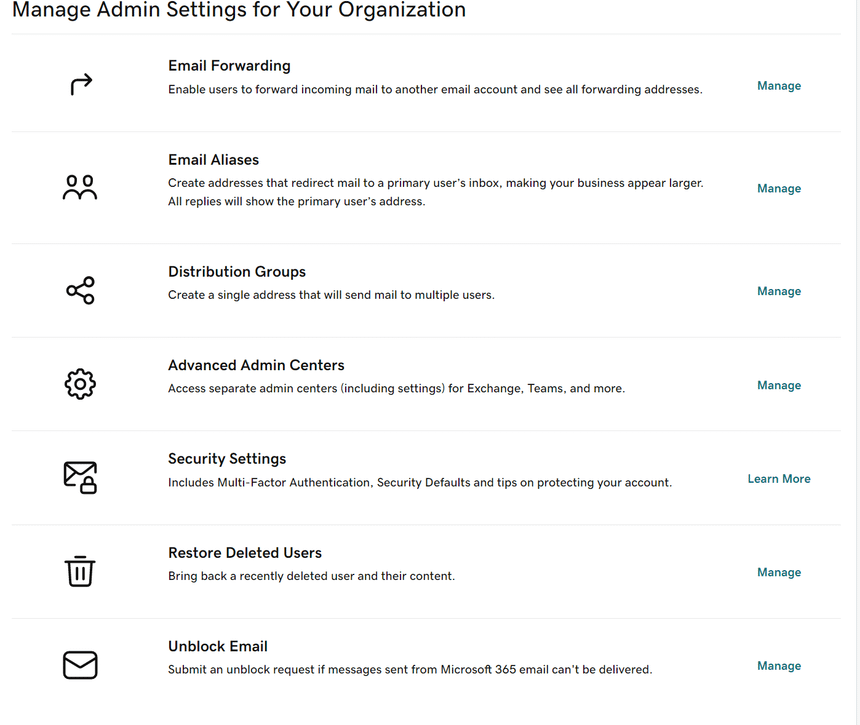Select the Distribution Groups heading
Viewport: 860px width, 725px height.
[237, 272]
